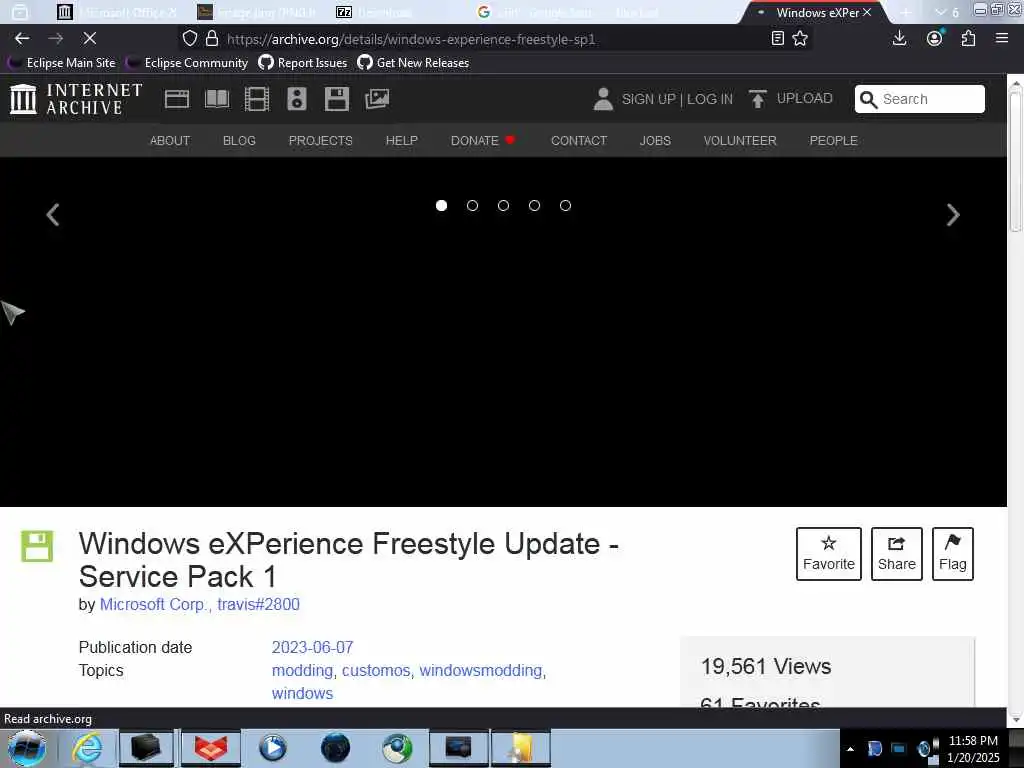1024x768 pixels.
Task: Select the fourth carousel dot
Action: click(x=534, y=206)
